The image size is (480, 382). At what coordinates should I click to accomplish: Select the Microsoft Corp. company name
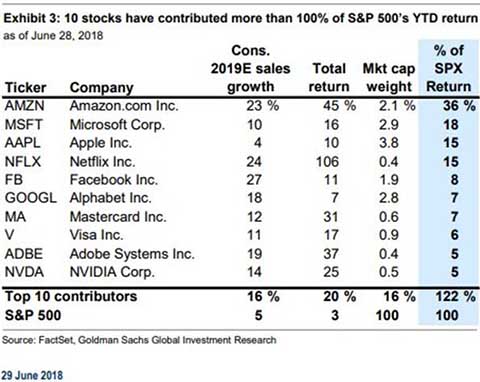[117, 125]
